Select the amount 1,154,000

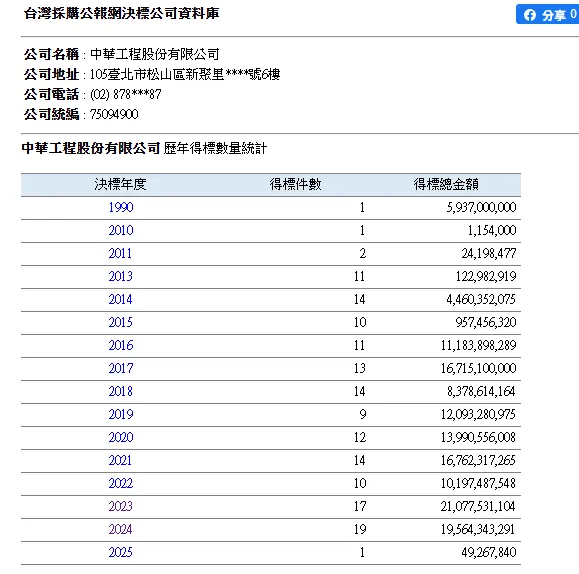(492, 230)
